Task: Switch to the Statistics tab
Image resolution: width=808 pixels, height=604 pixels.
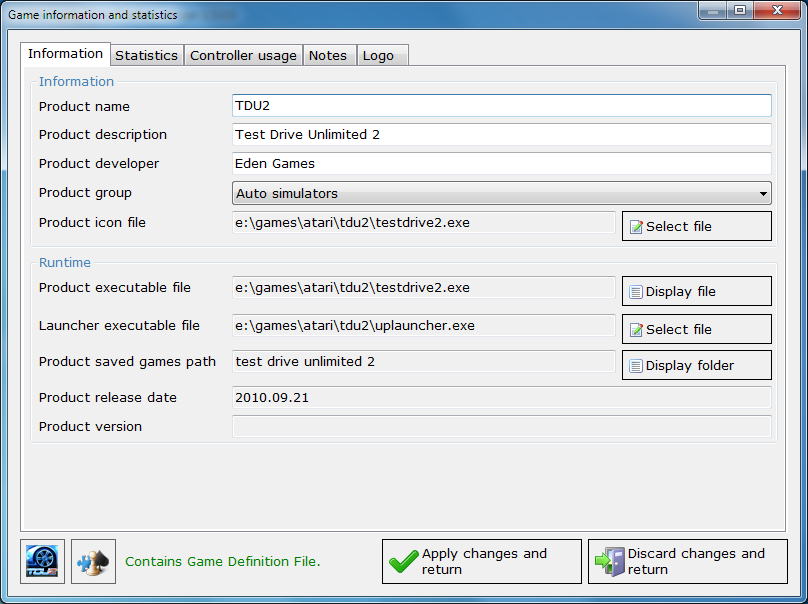Action: coord(146,55)
